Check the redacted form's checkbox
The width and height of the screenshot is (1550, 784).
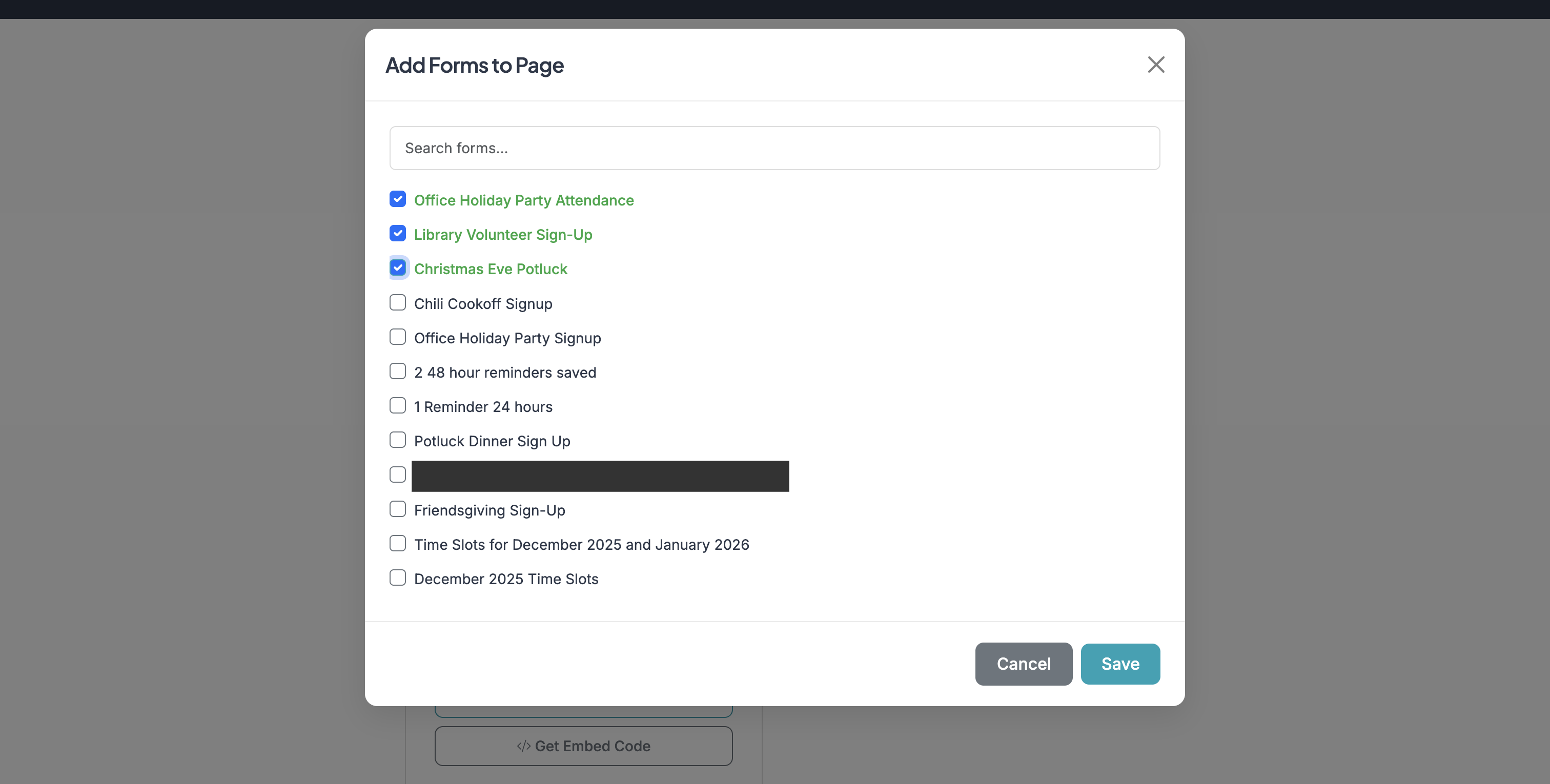(x=398, y=474)
